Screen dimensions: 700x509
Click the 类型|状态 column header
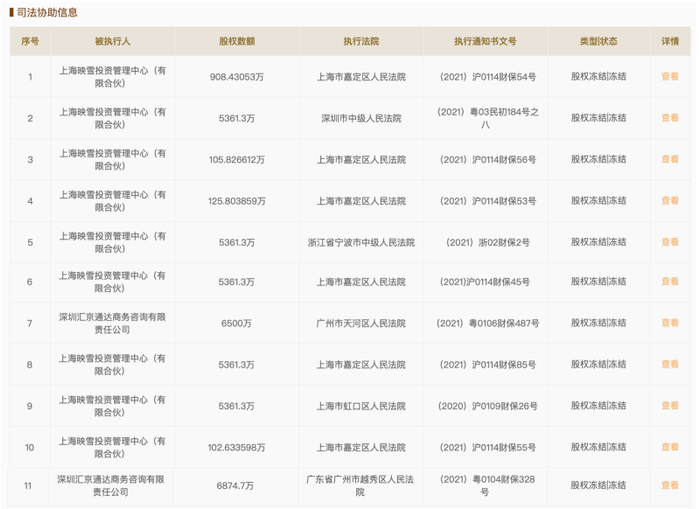(598, 42)
